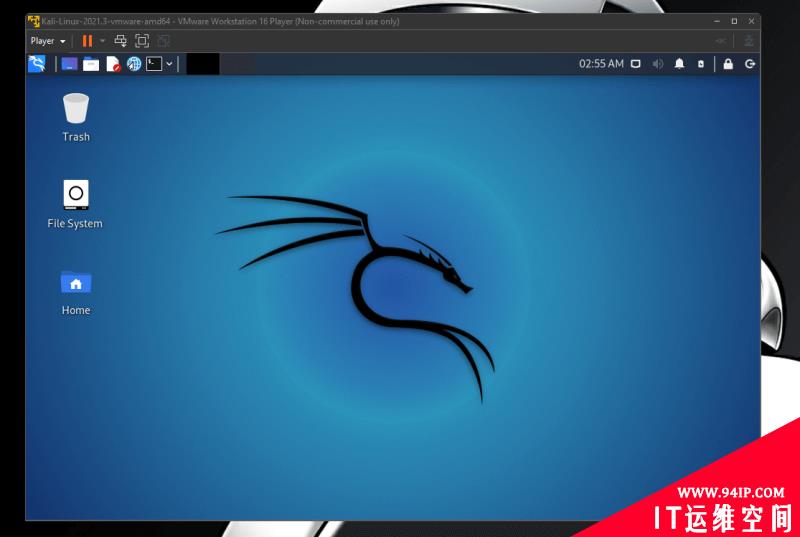800x537 pixels.
Task: Click the show desktop panel icon
Action: click(x=69, y=64)
